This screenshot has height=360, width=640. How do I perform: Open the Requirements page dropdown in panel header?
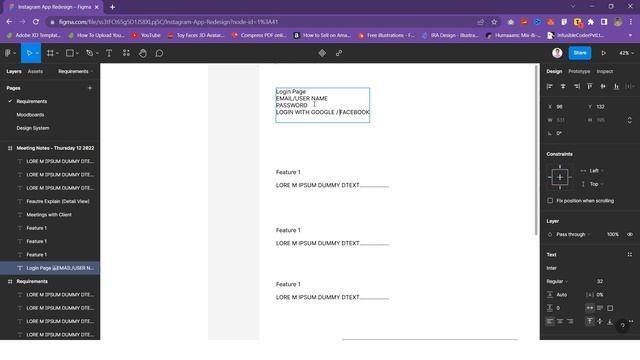76,71
